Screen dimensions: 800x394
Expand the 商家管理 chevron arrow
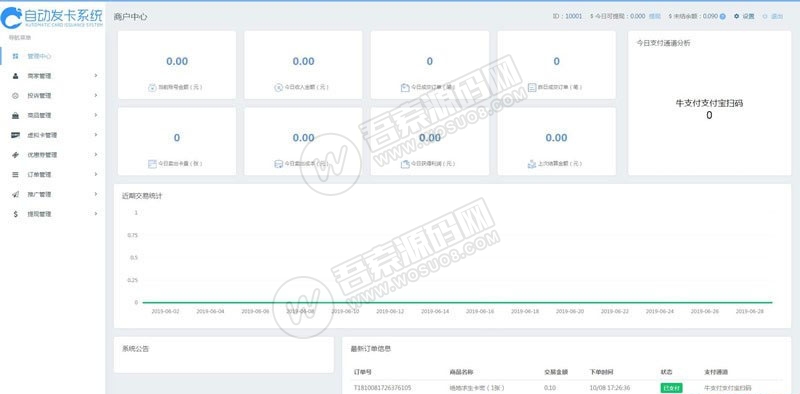pyautogui.click(x=96, y=76)
